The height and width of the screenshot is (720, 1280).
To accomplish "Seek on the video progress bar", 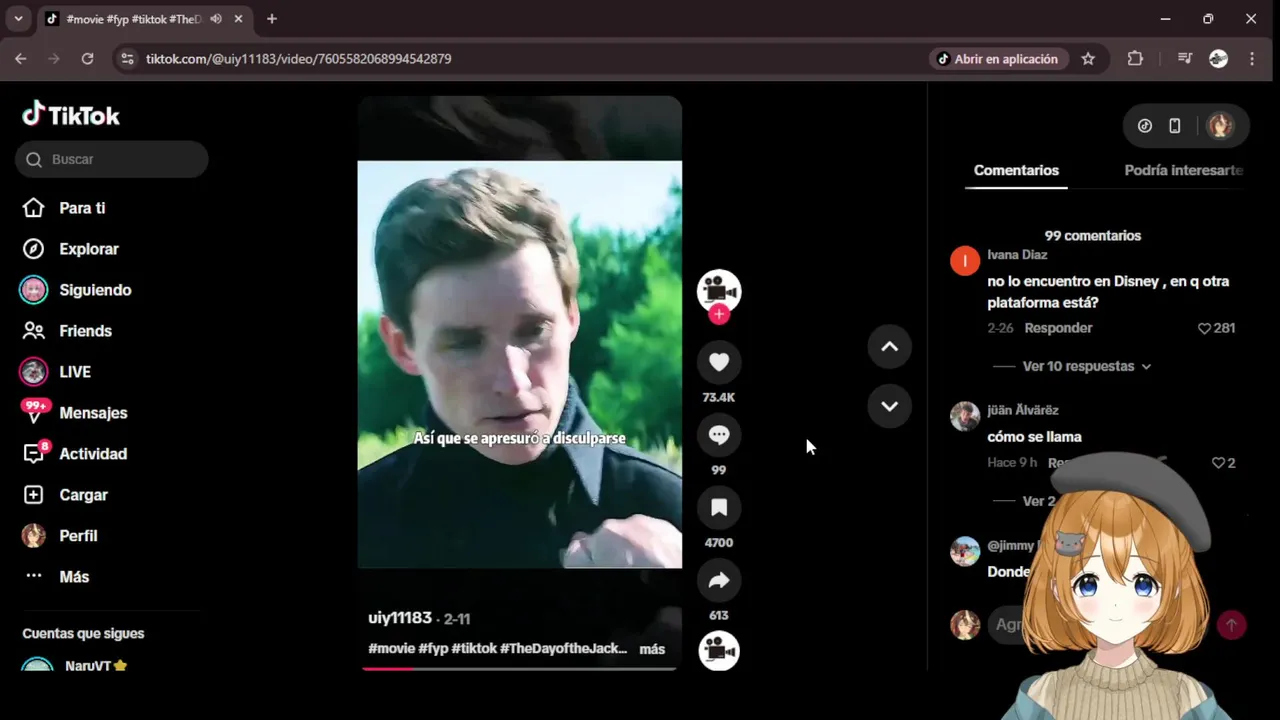I will pyautogui.click(x=519, y=668).
